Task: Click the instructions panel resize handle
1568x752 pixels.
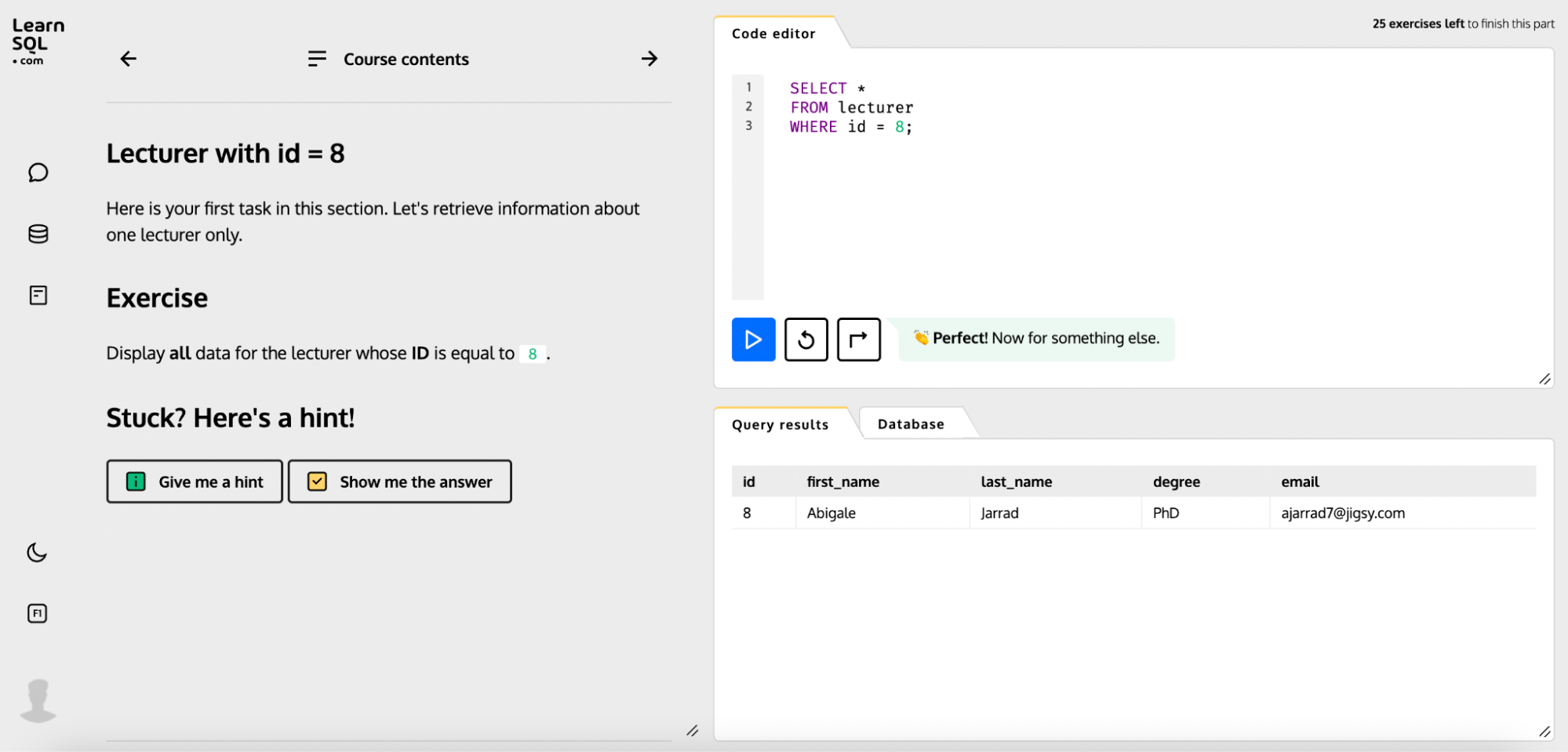Action: point(692,731)
